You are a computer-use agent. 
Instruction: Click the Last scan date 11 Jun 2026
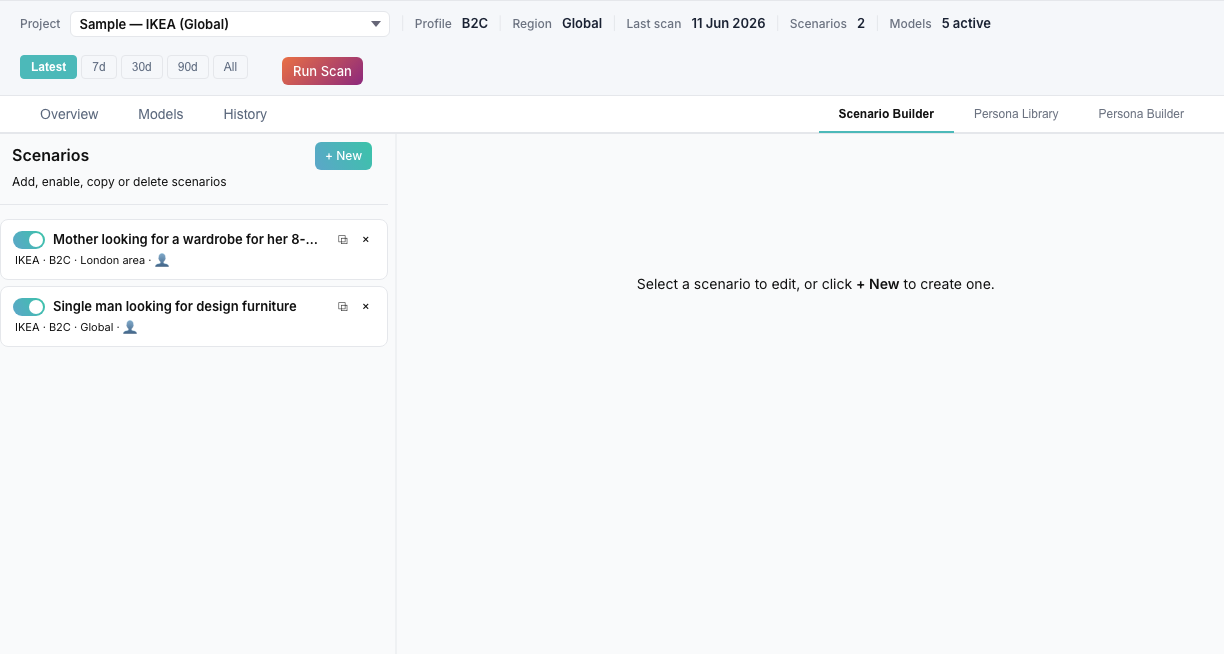[x=728, y=23]
